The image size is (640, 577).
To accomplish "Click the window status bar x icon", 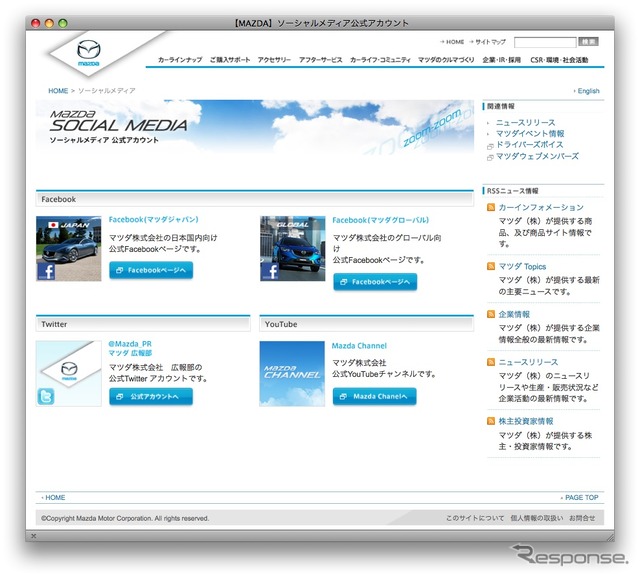I will click(33, 536).
